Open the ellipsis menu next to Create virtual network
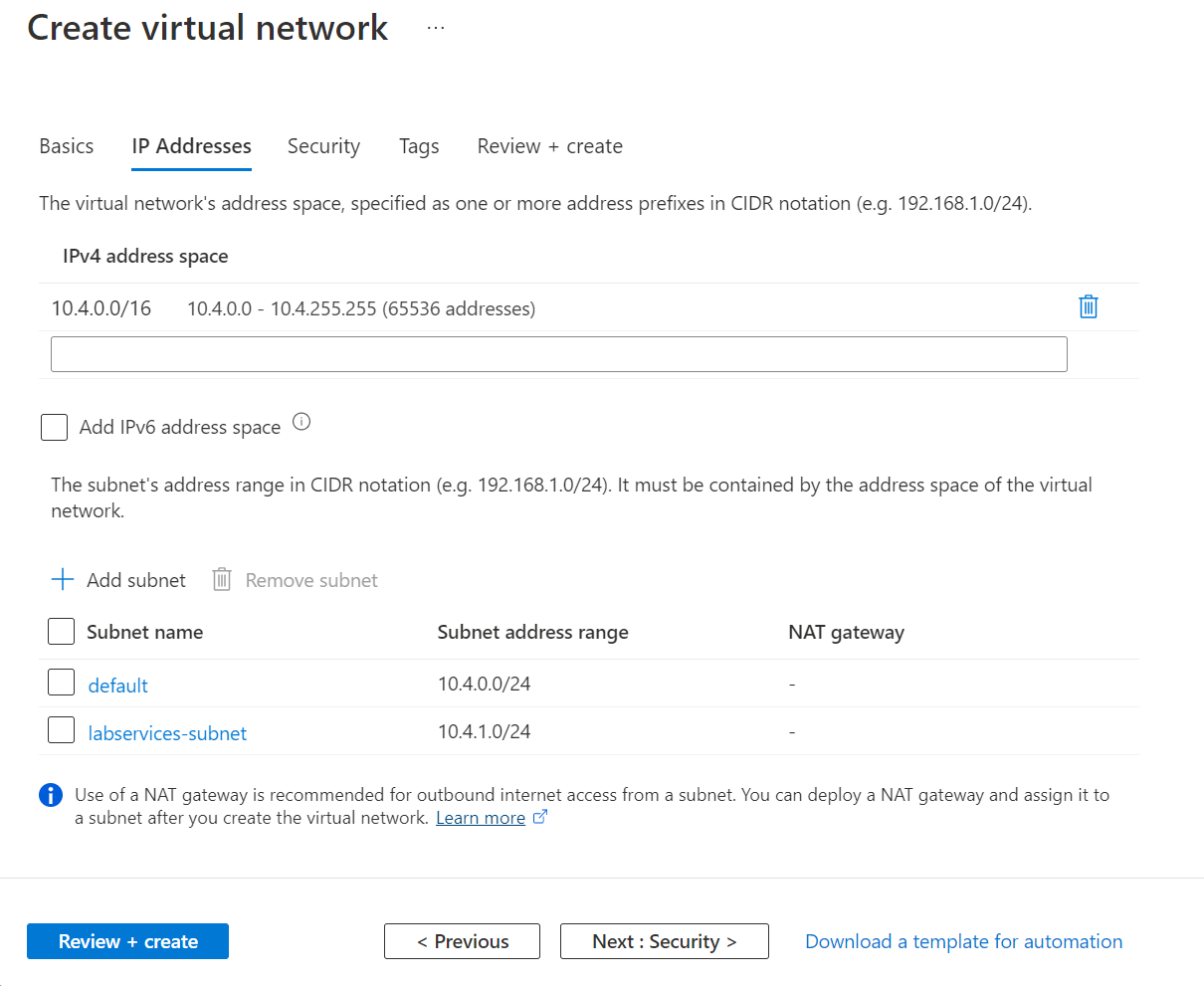1204x986 pixels. pos(435,28)
